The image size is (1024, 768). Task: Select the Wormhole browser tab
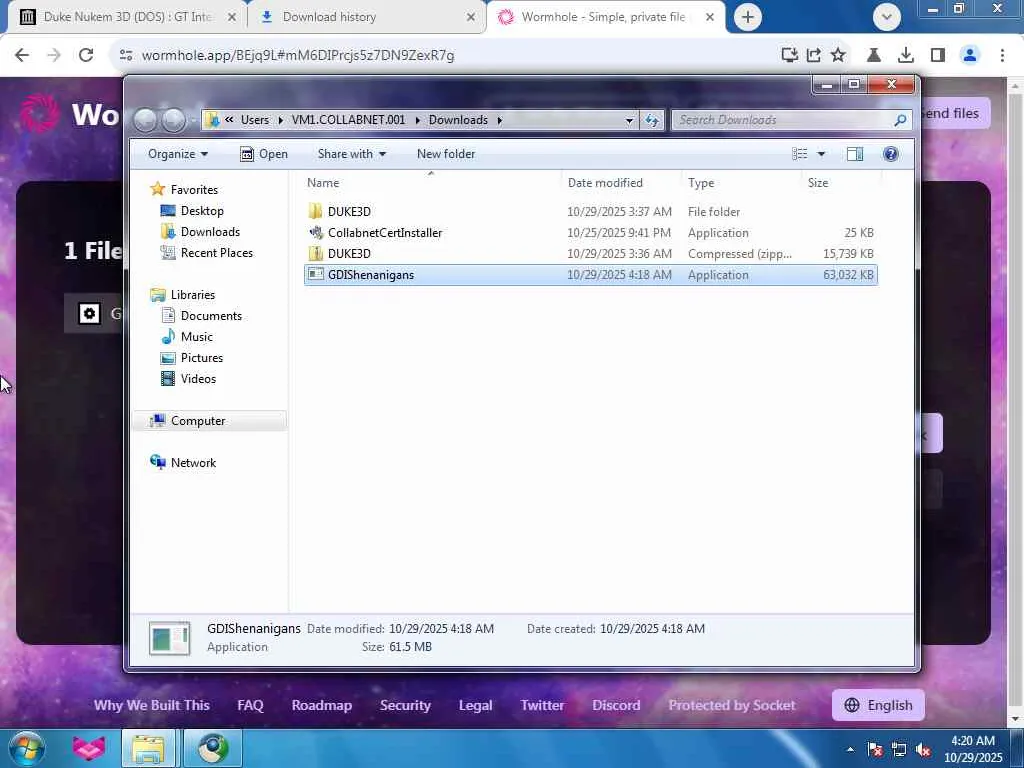[x=606, y=17]
